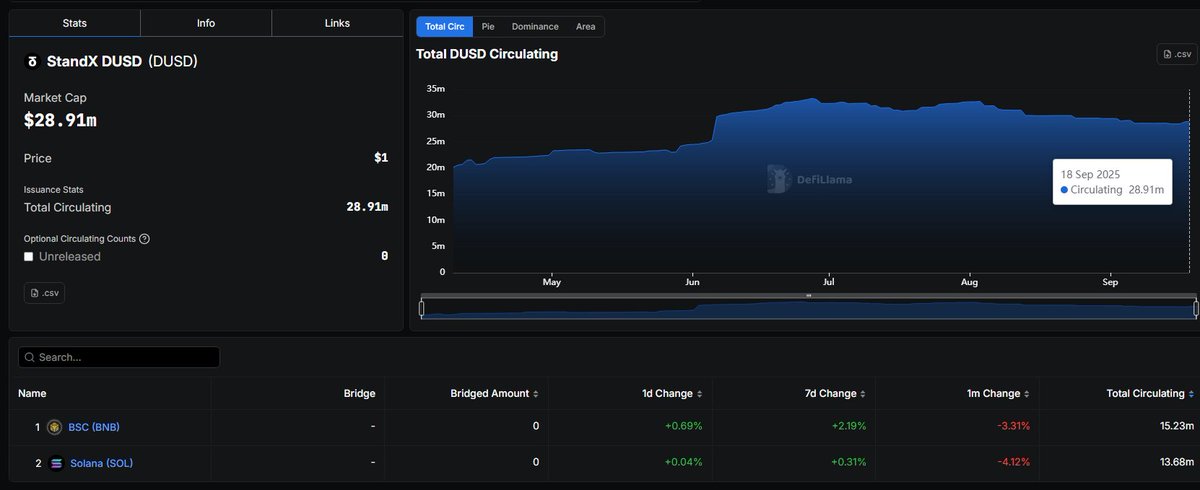Open the Links tab

point(337,23)
